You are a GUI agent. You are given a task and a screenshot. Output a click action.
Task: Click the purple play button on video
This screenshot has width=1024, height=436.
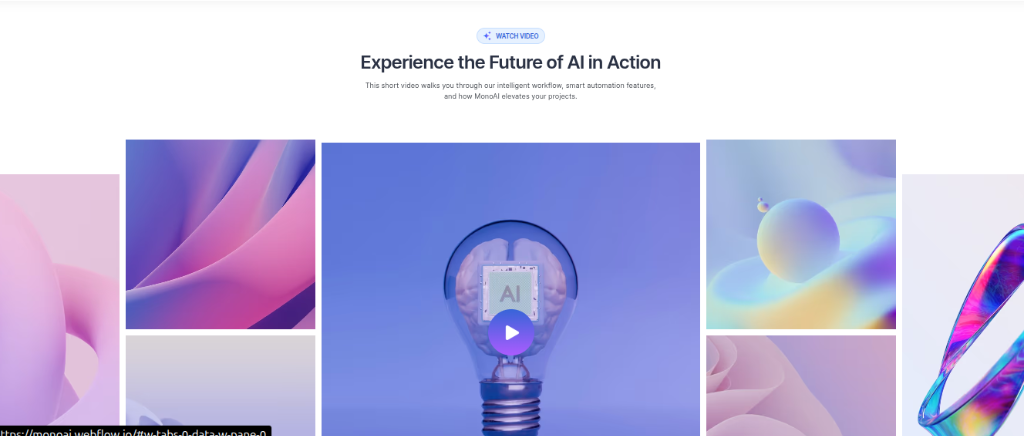[511, 333]
